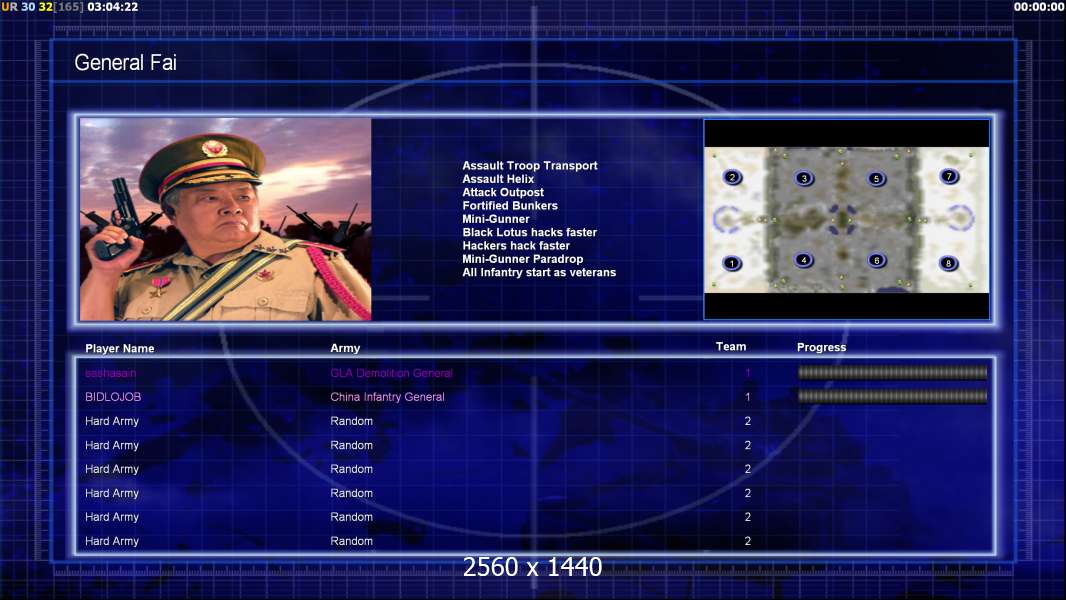Click the sashasain progress bar
Image resolution: width=1066 pixels, height=600 pixels.
[x=893, y=372]
